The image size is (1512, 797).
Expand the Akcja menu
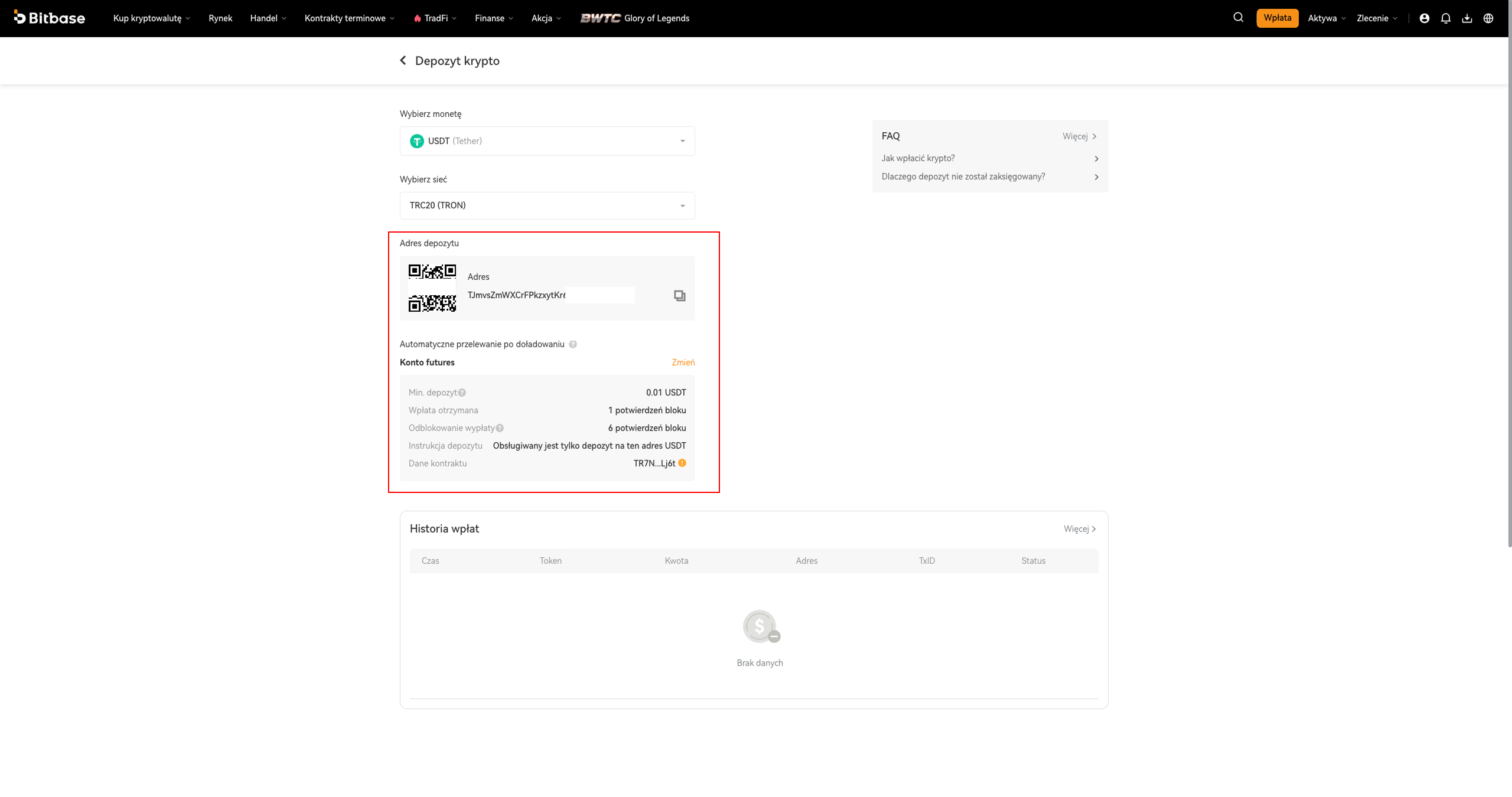(546, 18)
